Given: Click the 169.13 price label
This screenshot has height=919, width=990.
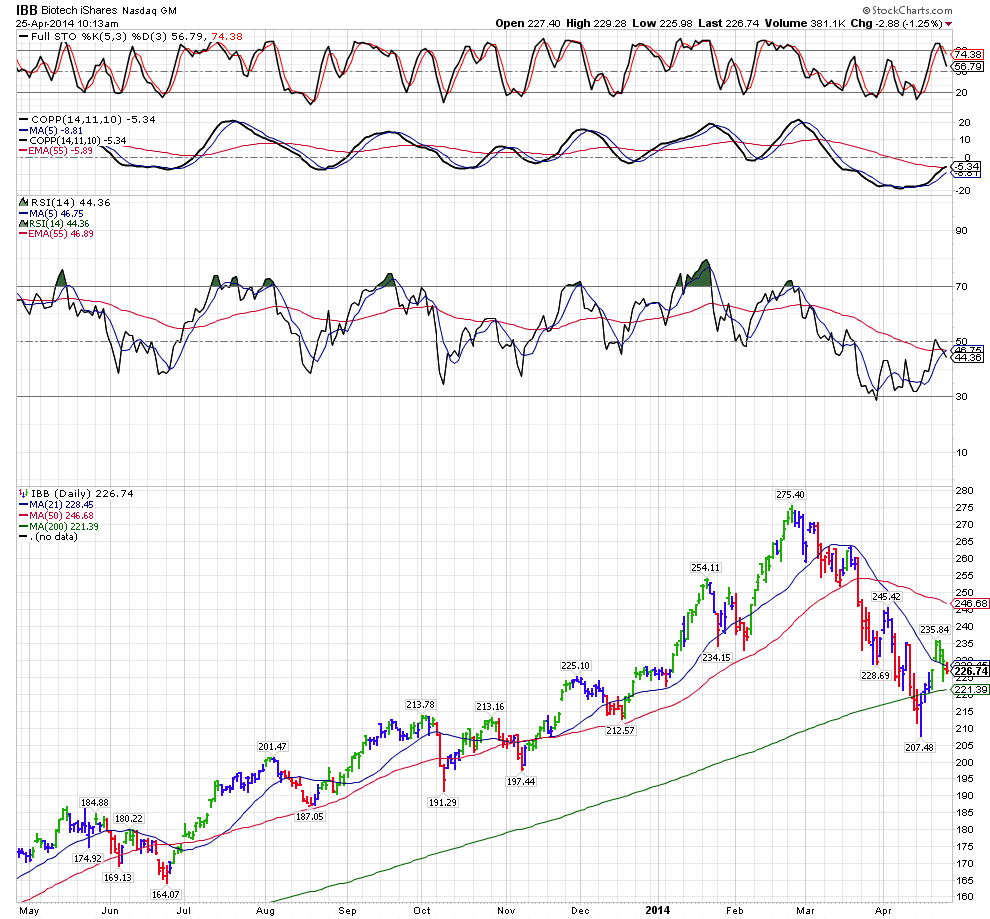Looking at the screenshot, I should tap(118, 877).
